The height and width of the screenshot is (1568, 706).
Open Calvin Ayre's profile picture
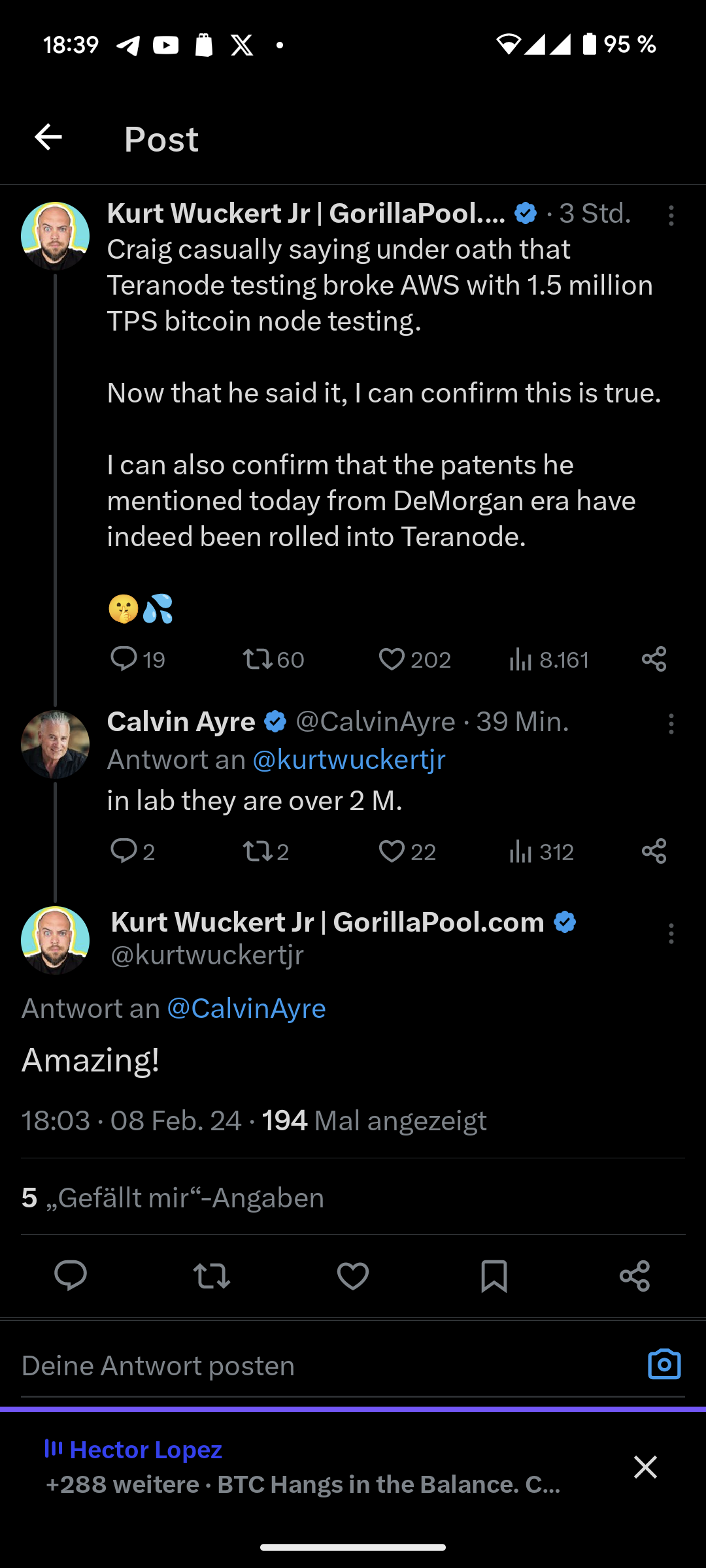point(56,744)
